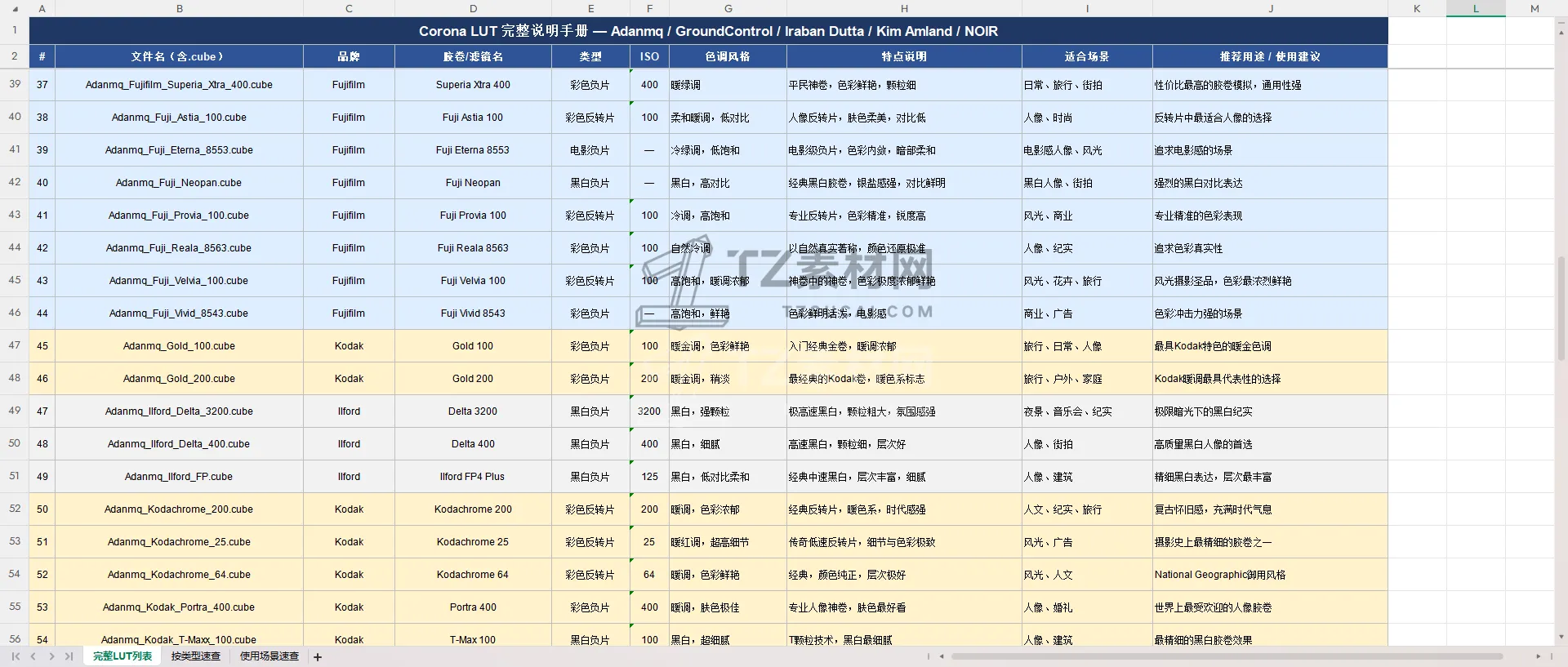Go to previous sheet using arrow

tap(33, 656)
